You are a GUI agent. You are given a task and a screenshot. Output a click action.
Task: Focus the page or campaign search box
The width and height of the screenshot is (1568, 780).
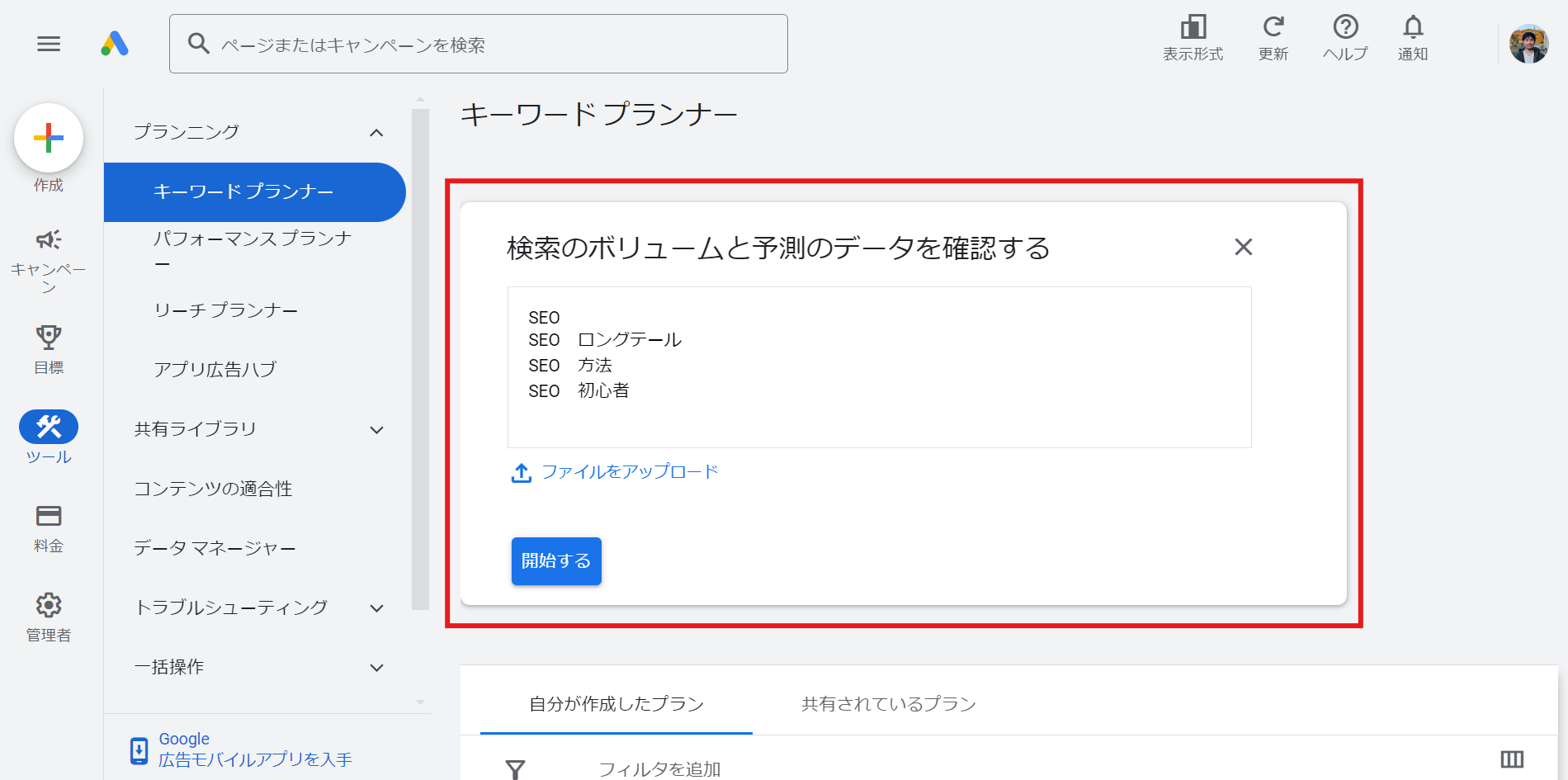[479, 44]
